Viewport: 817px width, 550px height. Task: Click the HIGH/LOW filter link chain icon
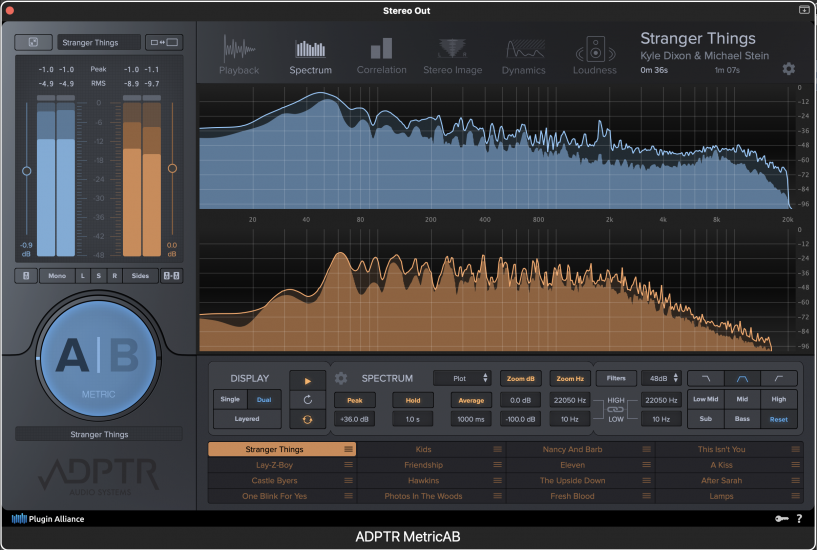point(616,409)
